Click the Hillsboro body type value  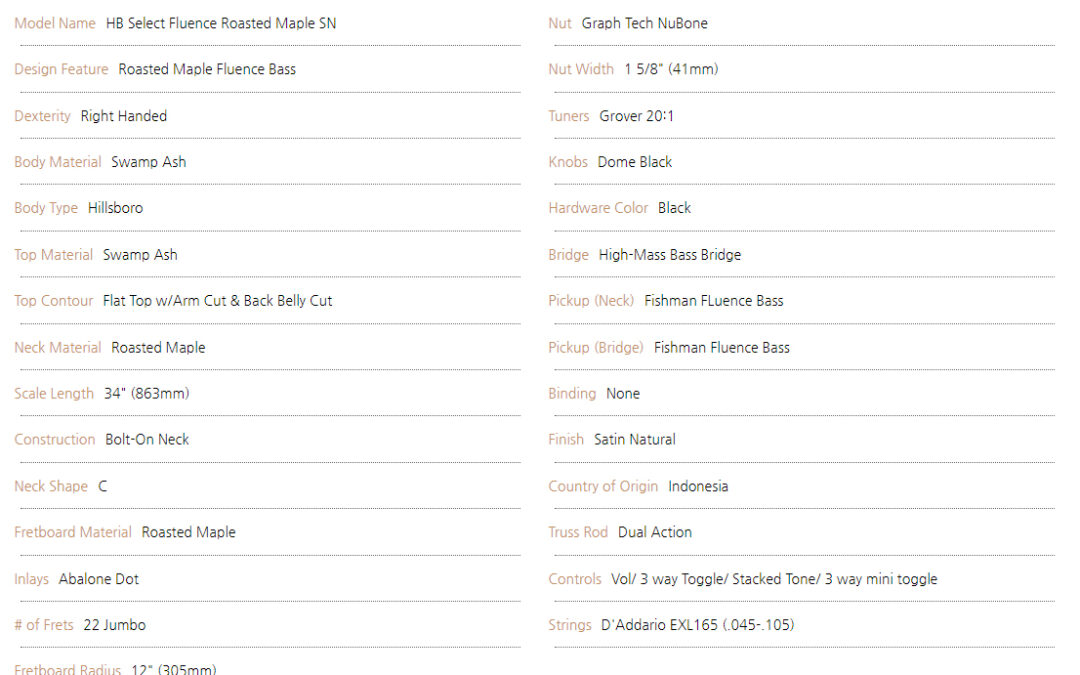115,208
